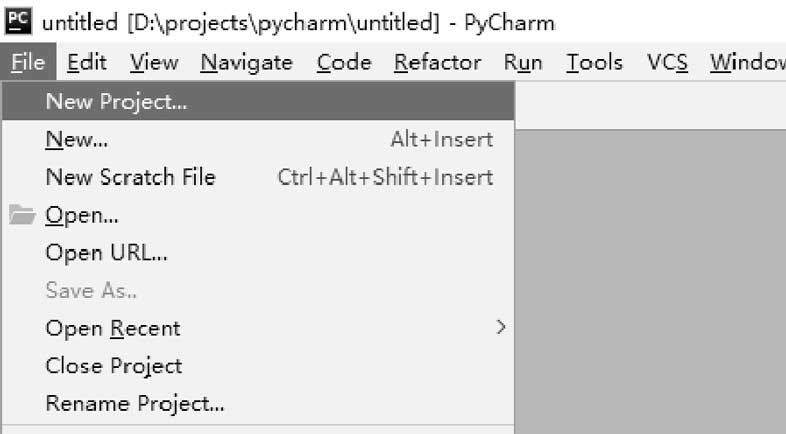The image size is (786, 434).
Task: Choose Rename Project... entry
Action: point(258,403)
